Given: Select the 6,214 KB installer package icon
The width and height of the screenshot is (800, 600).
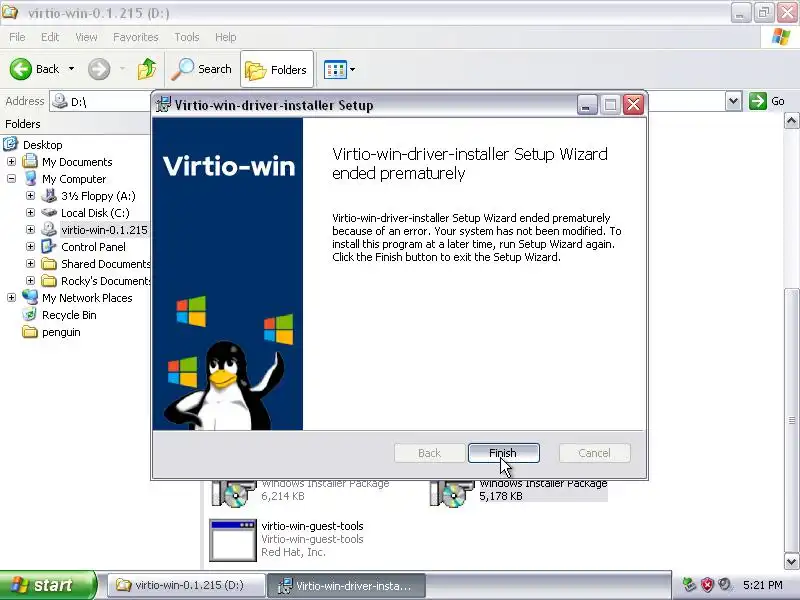Looking at the screenshot, I should (x=233, y=493).
